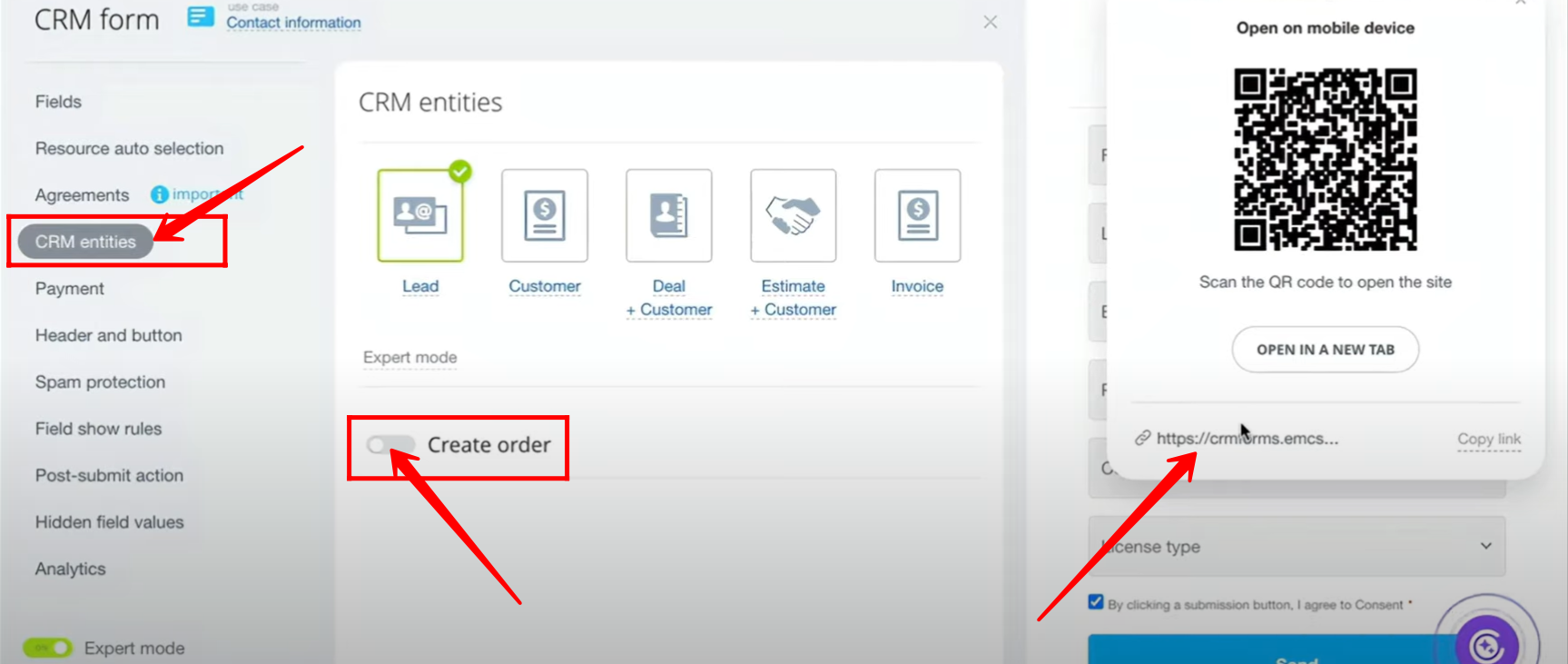Open Hidden field values section

point(109,522)
